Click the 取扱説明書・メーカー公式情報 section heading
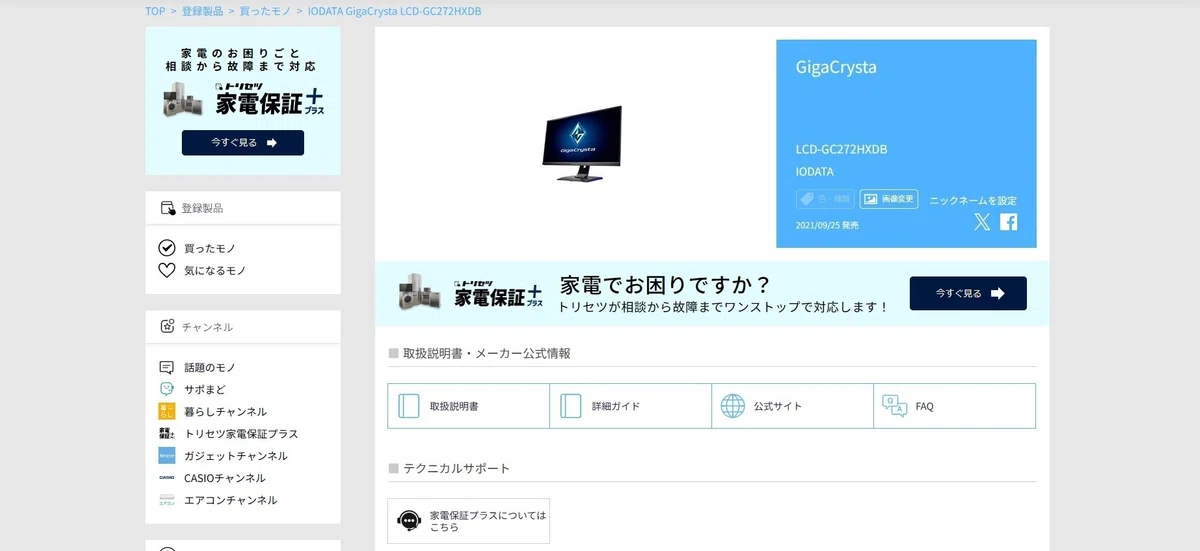Viewport: 1200px width, 551px height. (487, 353)
